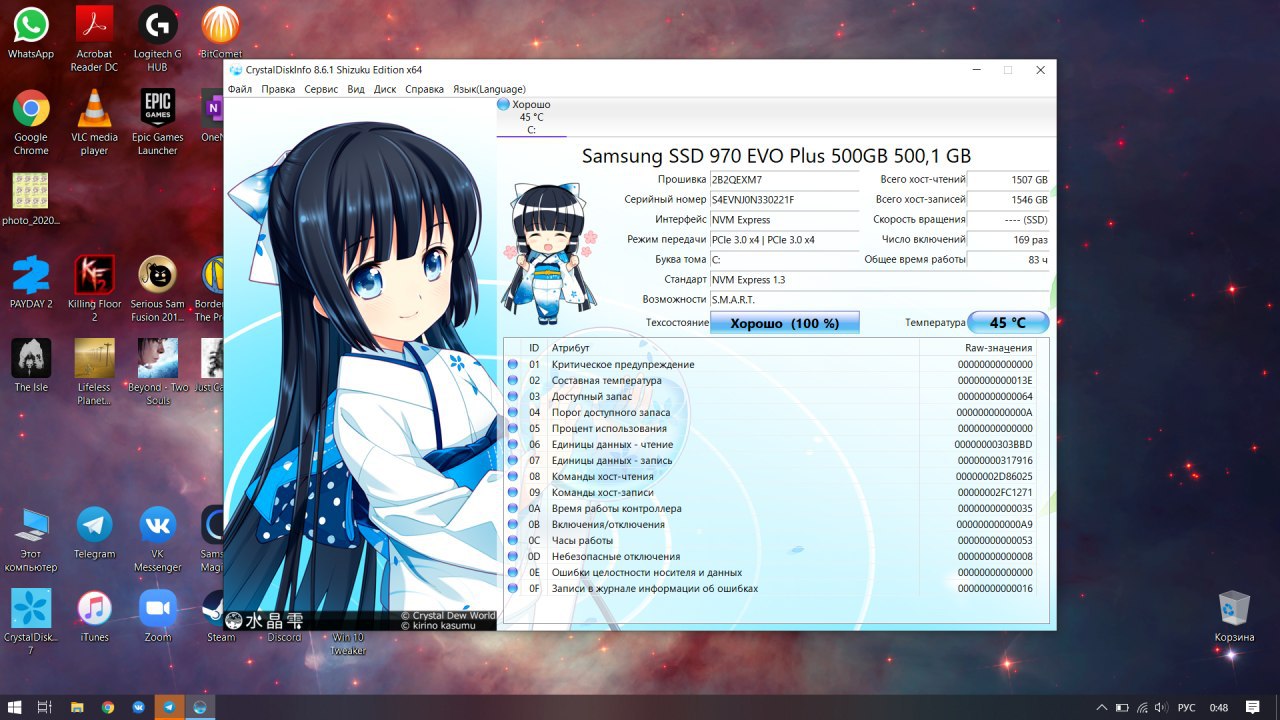This screenshot has width=1280, height=720.
Task: Select Небезопасные отключения attribute row
Action: coord(771,557)
